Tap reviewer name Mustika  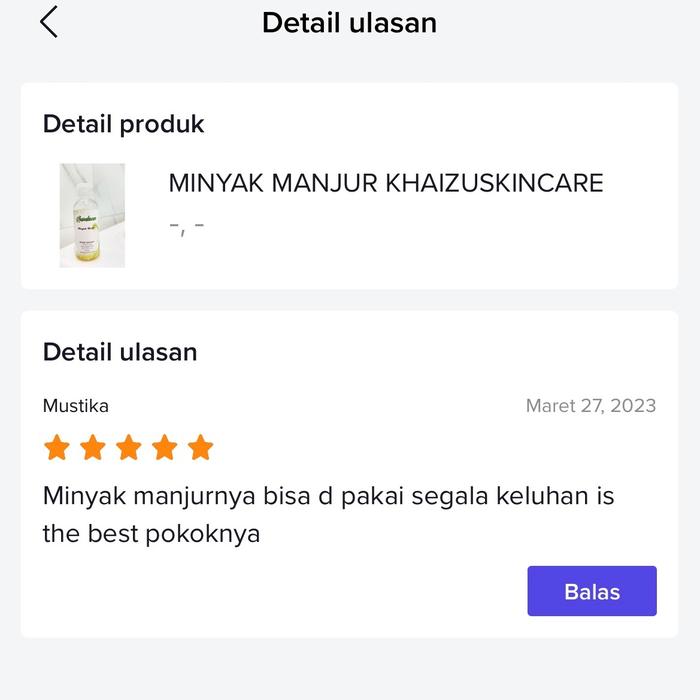[x=76, y=406]
